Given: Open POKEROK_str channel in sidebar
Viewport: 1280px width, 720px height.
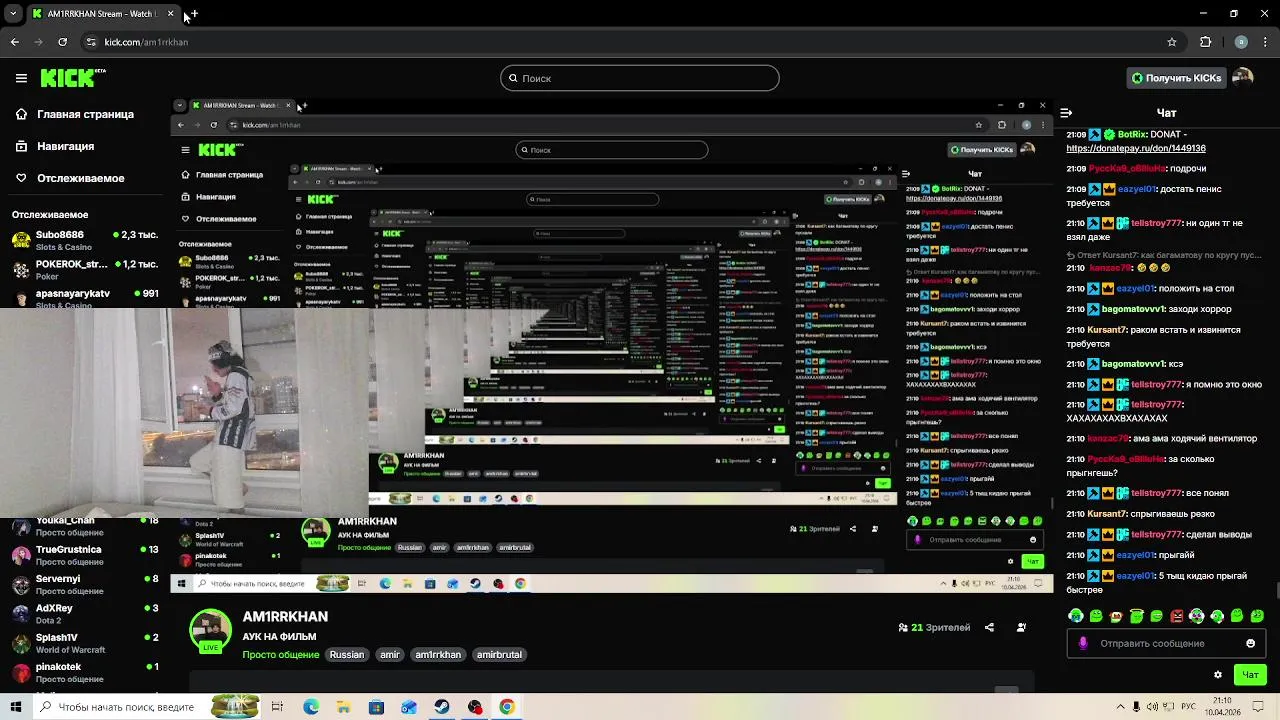Looking at the screenshot, I should pyautogui.click(x=85, y=269).
